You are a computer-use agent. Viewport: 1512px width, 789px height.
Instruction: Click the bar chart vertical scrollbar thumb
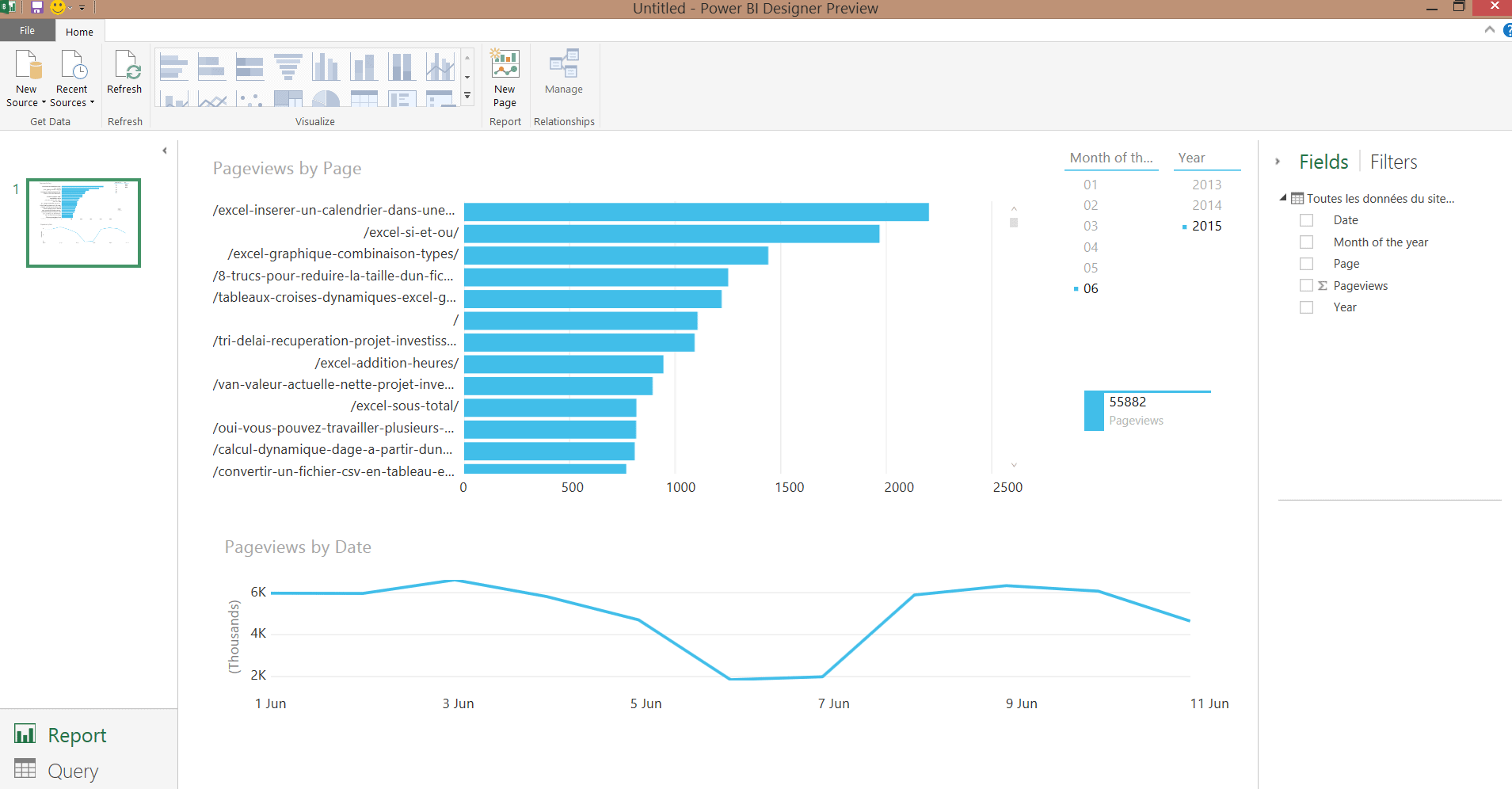point(1014,223)
